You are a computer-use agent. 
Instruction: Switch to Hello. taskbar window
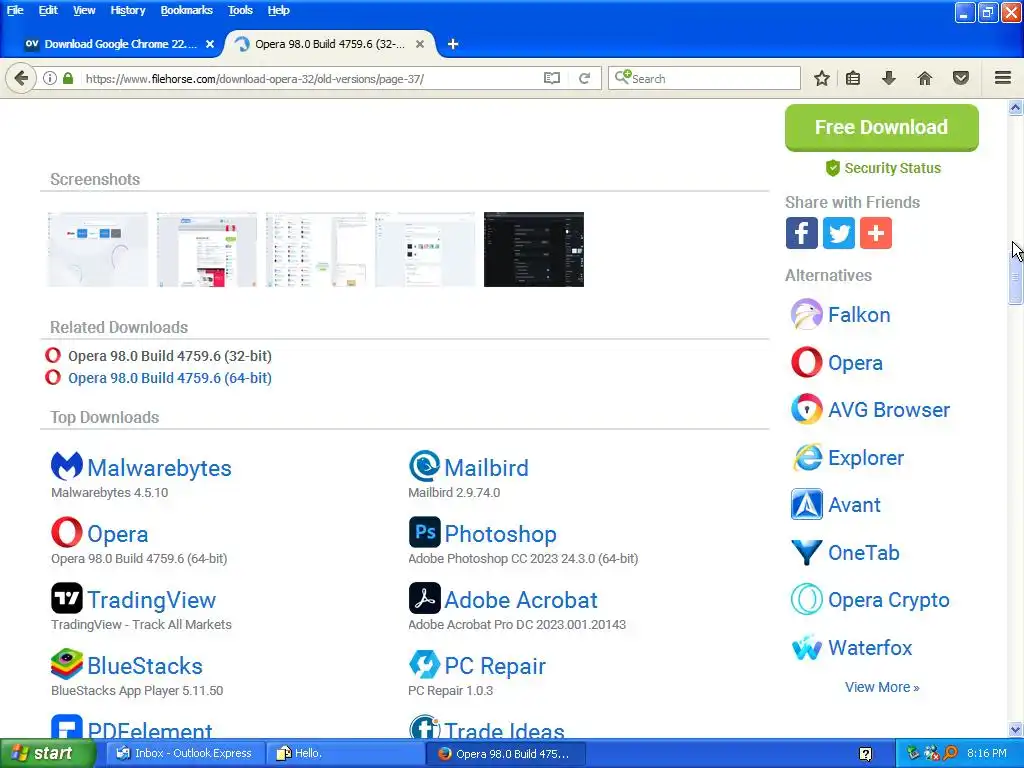[346, 753]
